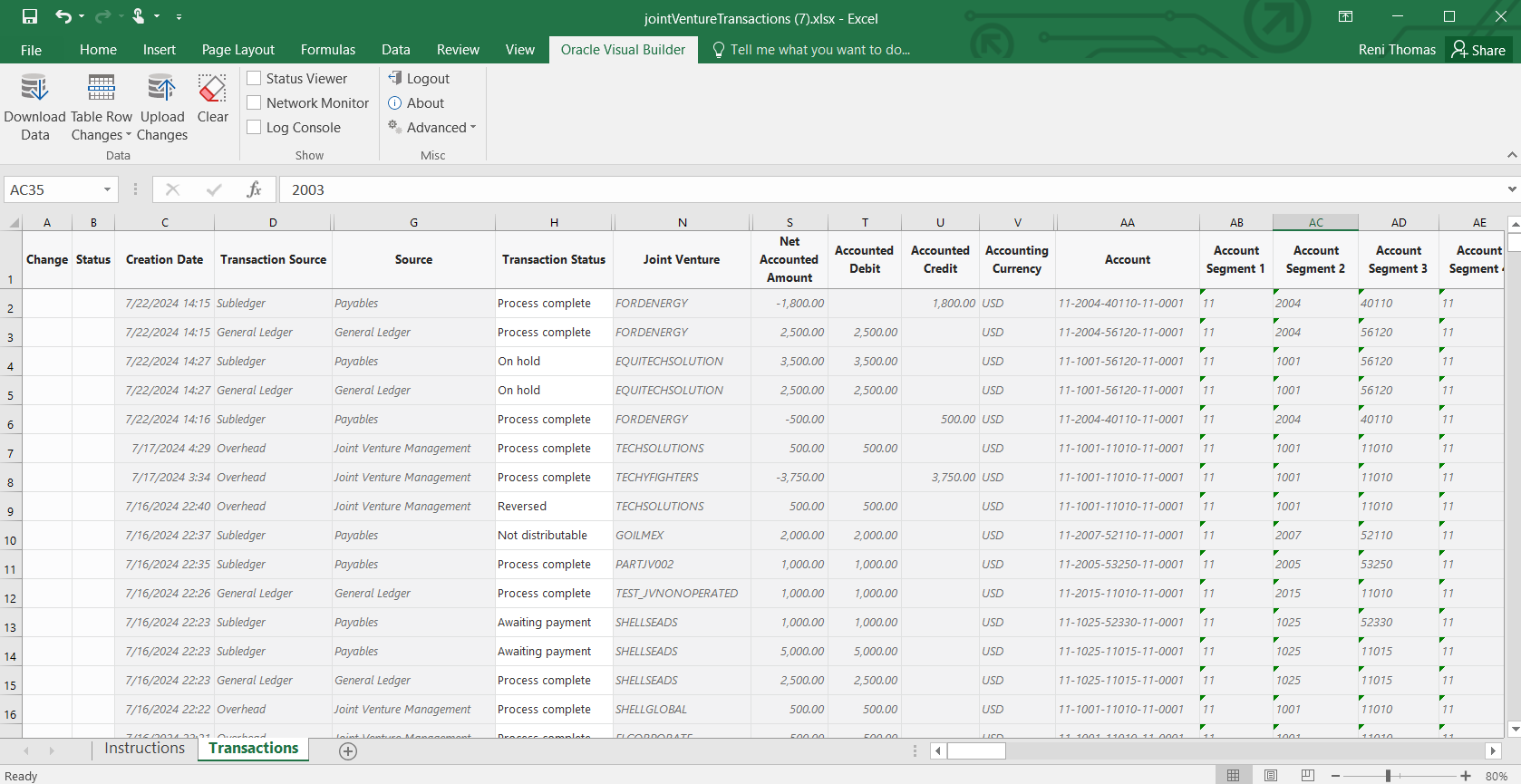
Task: Open the File tab
Action: [31, 50]
